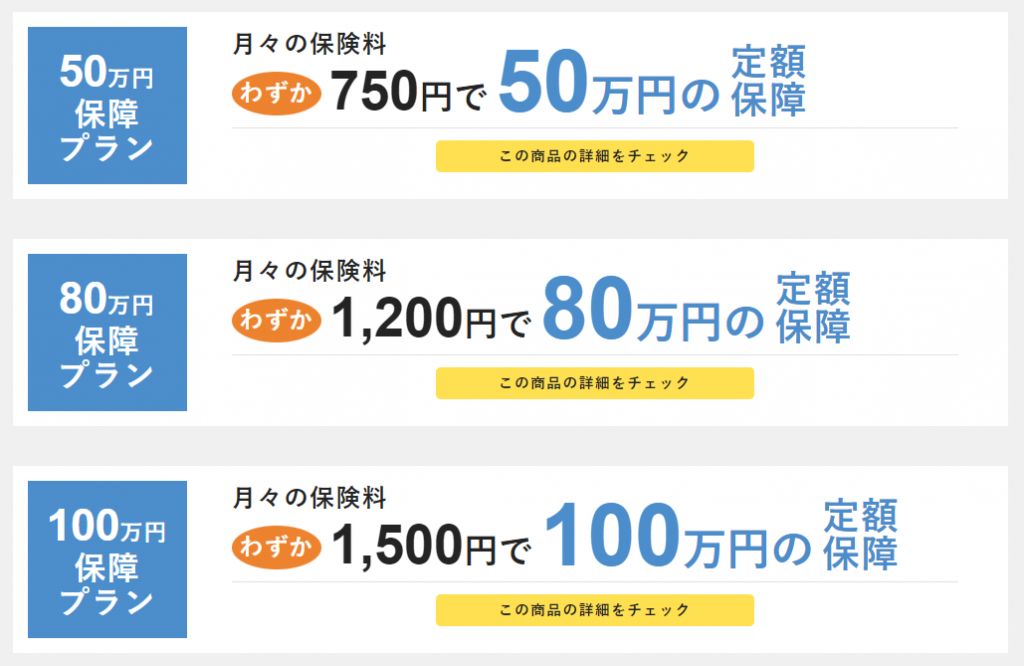Screen dimensions: 1024x666
Task: Click 定額保障 text in the 80万円 banner
Action: coord(813,308)
